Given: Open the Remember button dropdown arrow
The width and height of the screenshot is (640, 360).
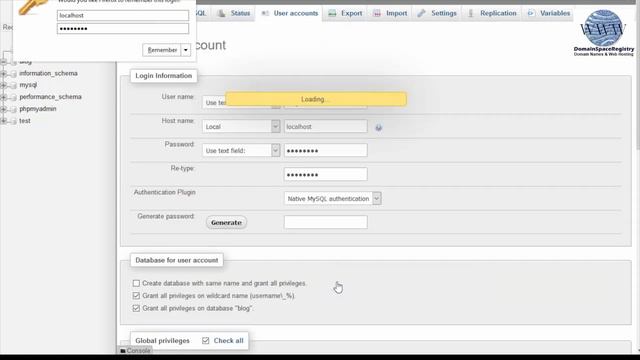Looking at the screenshot, I should pos(186,50).
